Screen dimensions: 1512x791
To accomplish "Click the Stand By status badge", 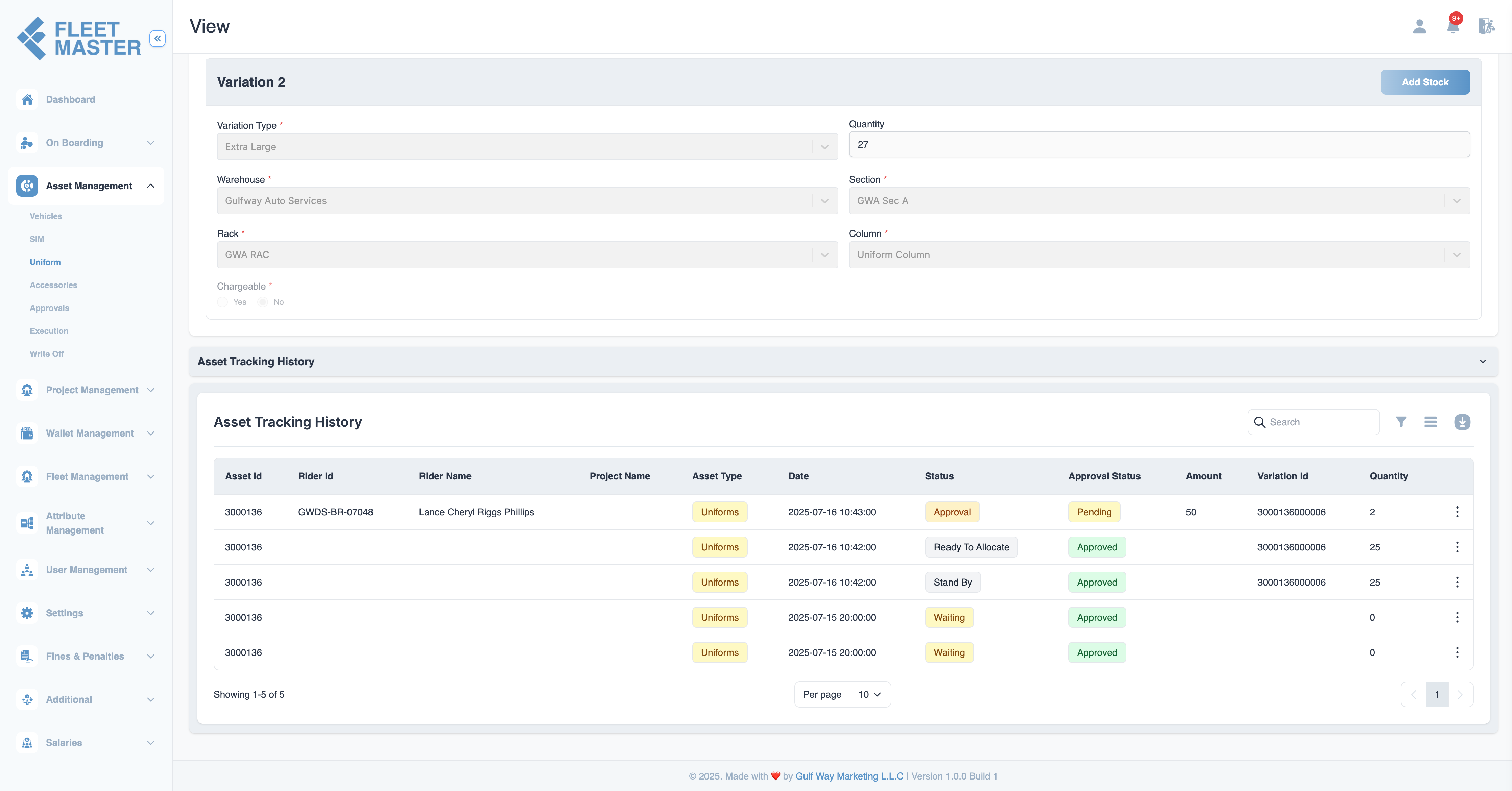I will pyautogui.click(x=952, y=582).
